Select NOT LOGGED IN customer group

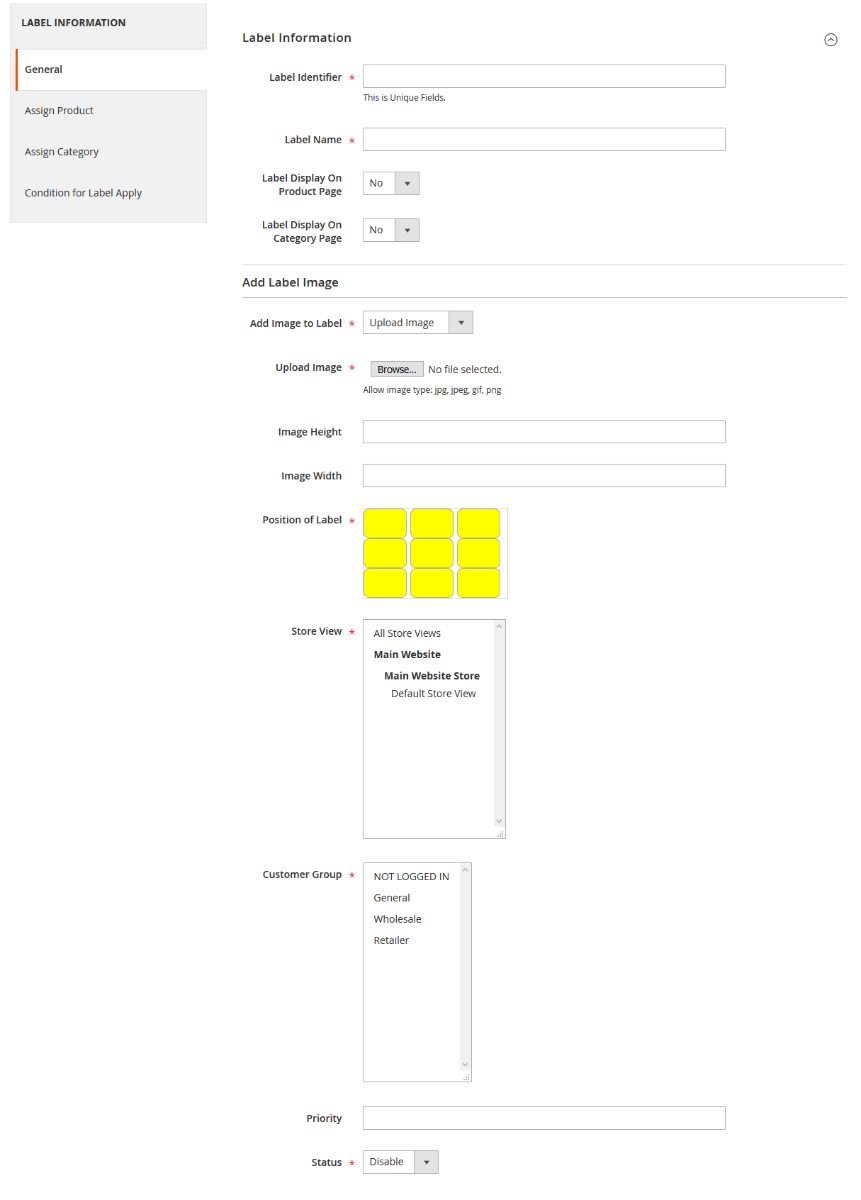pyautogui.click(x=411, y=876)
